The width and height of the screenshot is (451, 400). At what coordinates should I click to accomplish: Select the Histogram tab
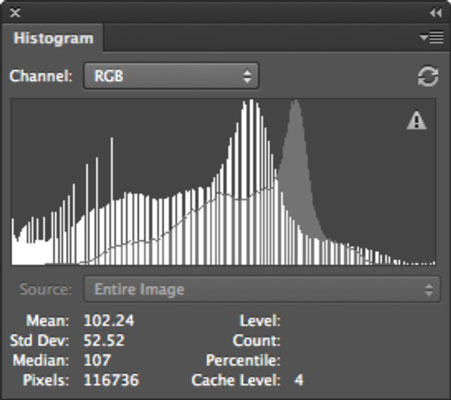point(53,38)
